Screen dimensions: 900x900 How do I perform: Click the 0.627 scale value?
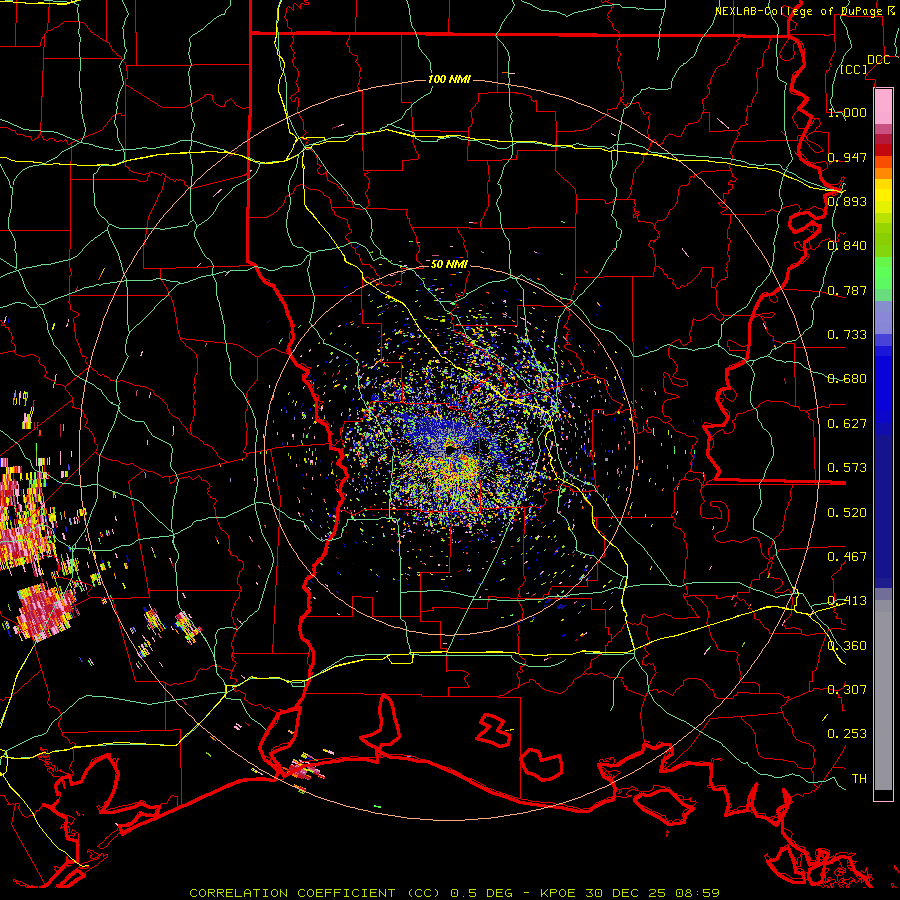click(847, 424)
